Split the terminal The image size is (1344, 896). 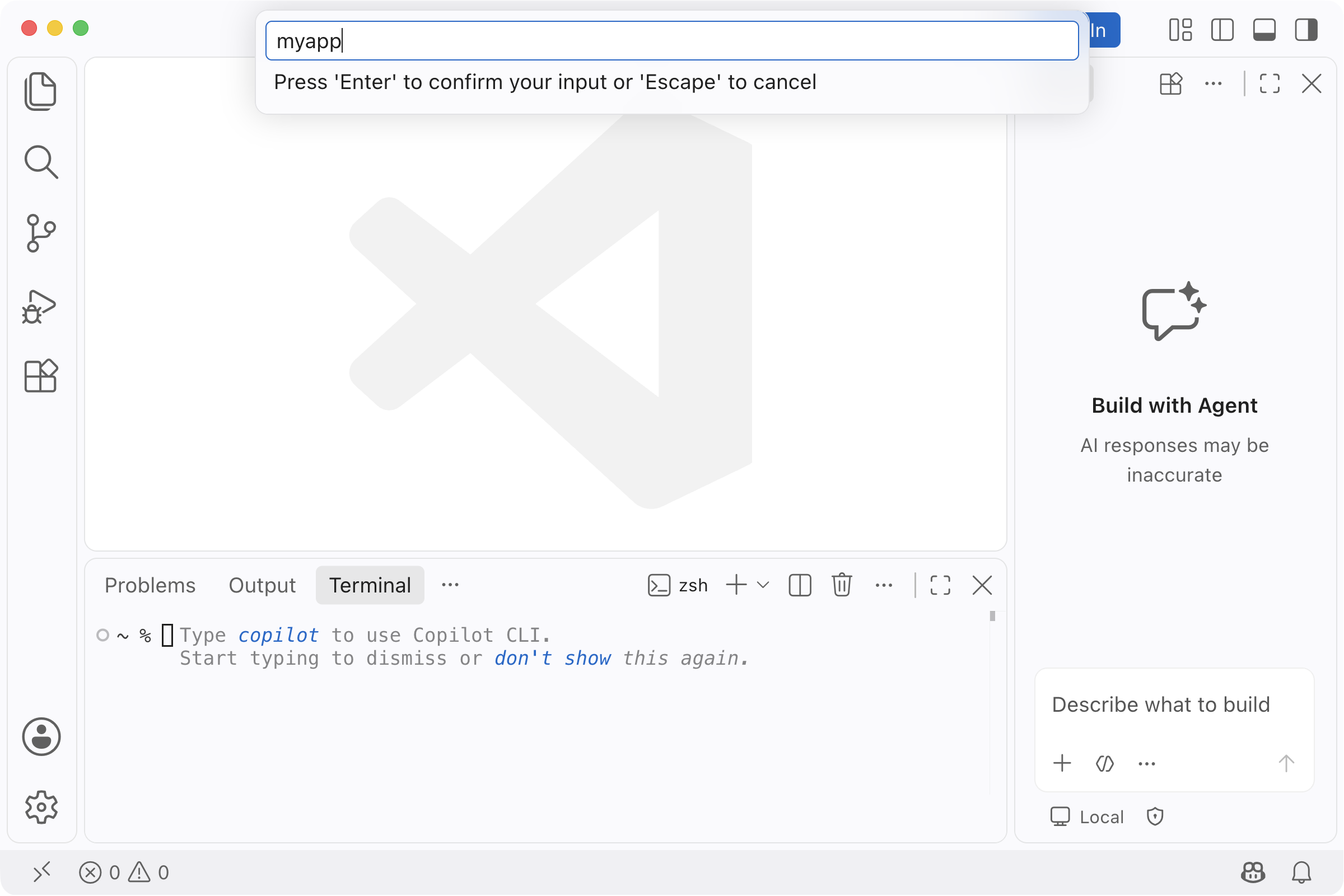pyautogui.click(x=800, y=585)
